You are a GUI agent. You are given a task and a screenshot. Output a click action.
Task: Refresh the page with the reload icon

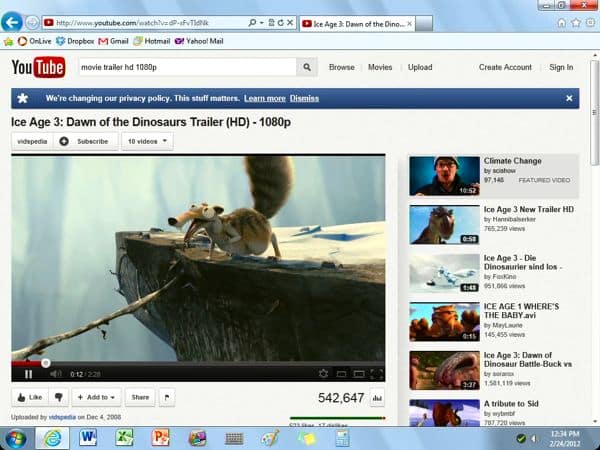tap(280, 23)
